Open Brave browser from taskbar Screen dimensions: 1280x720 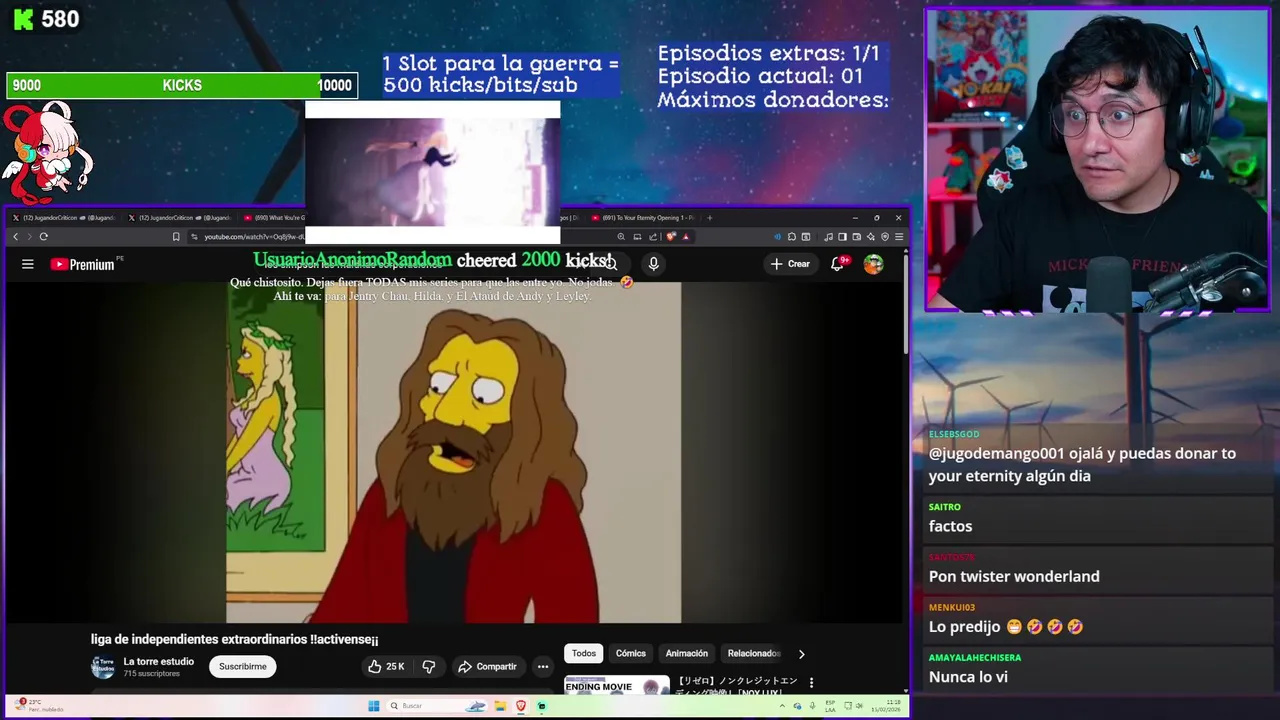coord(521,706)
